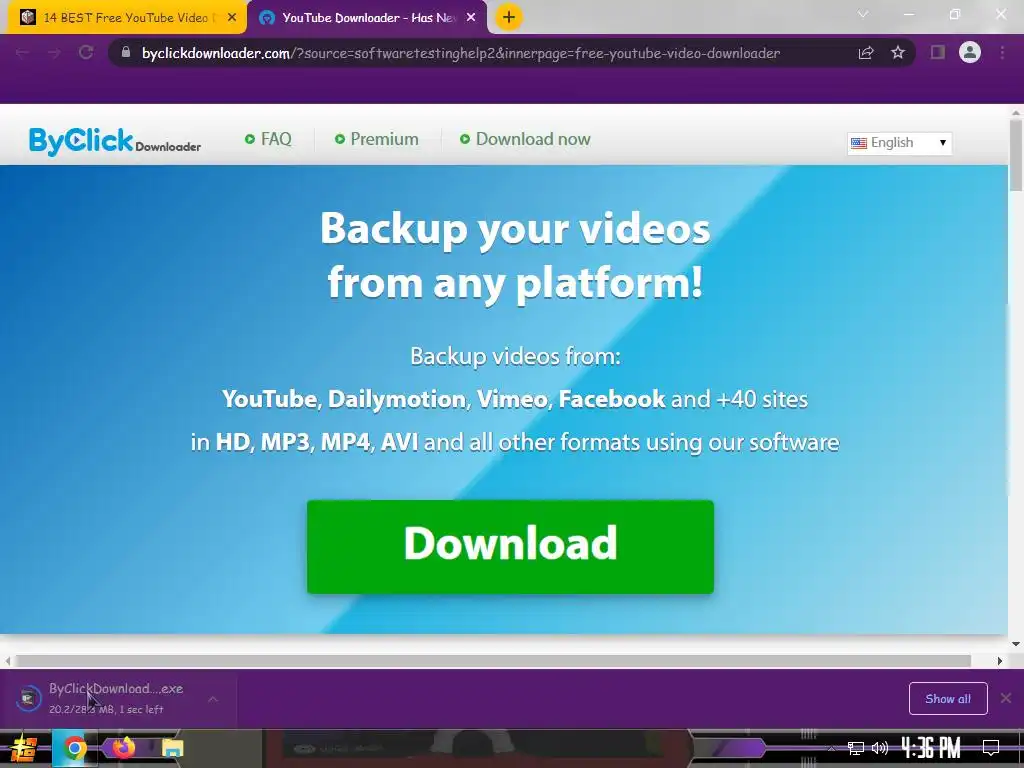1024x768 pixels.
Task: Click the ByClick Downloader logo
Action: click(115, 140)
